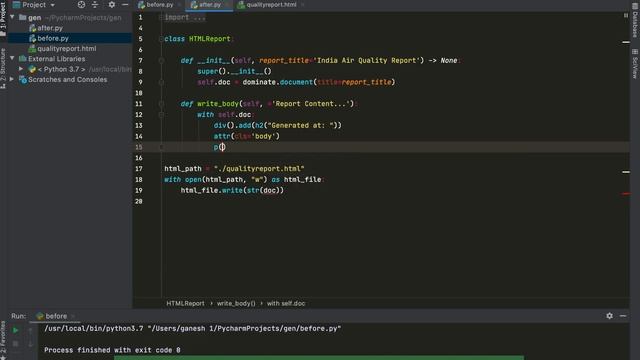
Task: Hide the Project panel with minus icon
Action: pyautogui.click(x=125, y=5)
